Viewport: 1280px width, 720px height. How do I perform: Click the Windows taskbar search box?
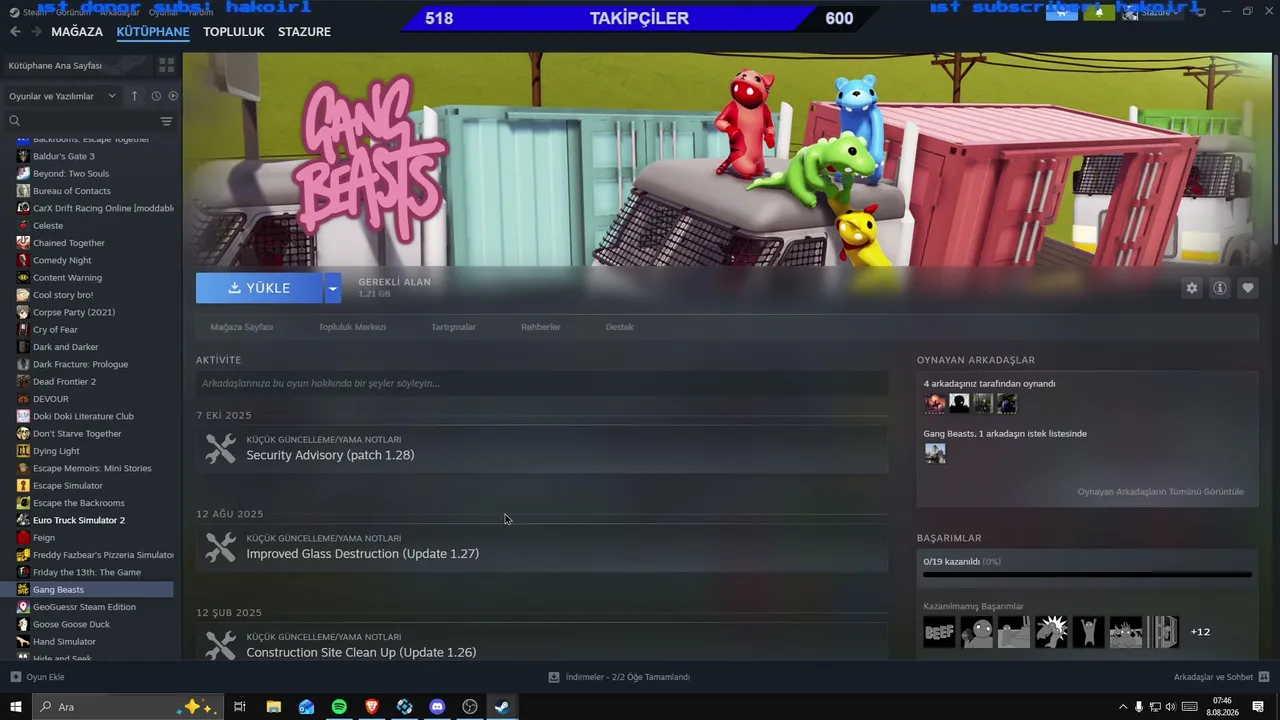pos(128,707)
